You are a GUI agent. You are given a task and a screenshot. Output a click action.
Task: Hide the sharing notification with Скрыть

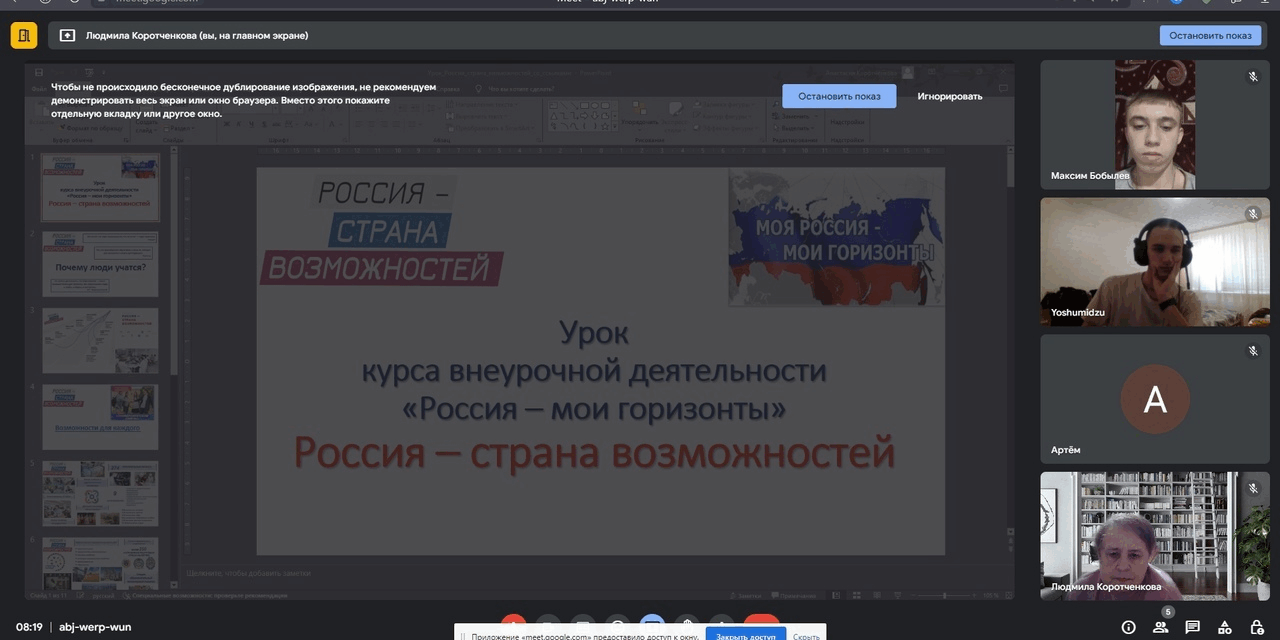click(x=806, y=636)
